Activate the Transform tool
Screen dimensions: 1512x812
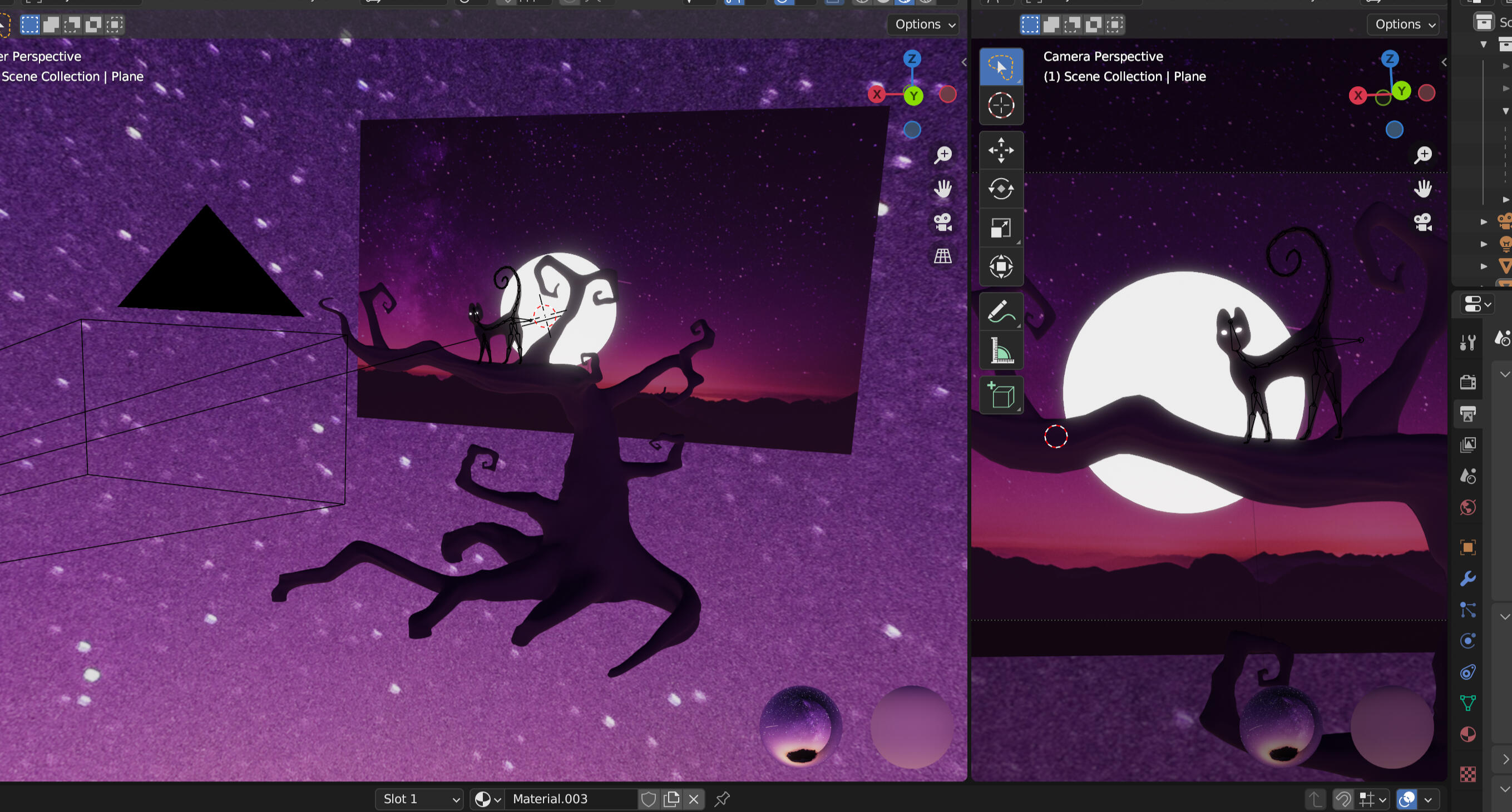pos(1001,266)
